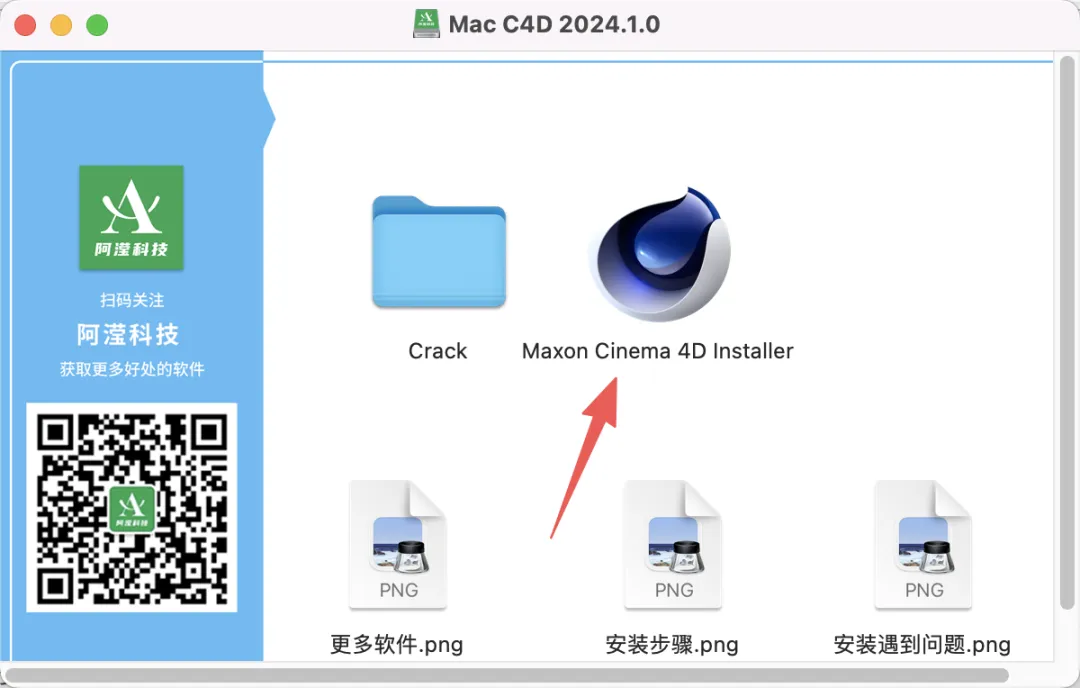Image resolution: width=1080 pixels, height=688 pixels.
Task: Select the Maxon Cinema 4D Installer icon
Action: point(659,254)
